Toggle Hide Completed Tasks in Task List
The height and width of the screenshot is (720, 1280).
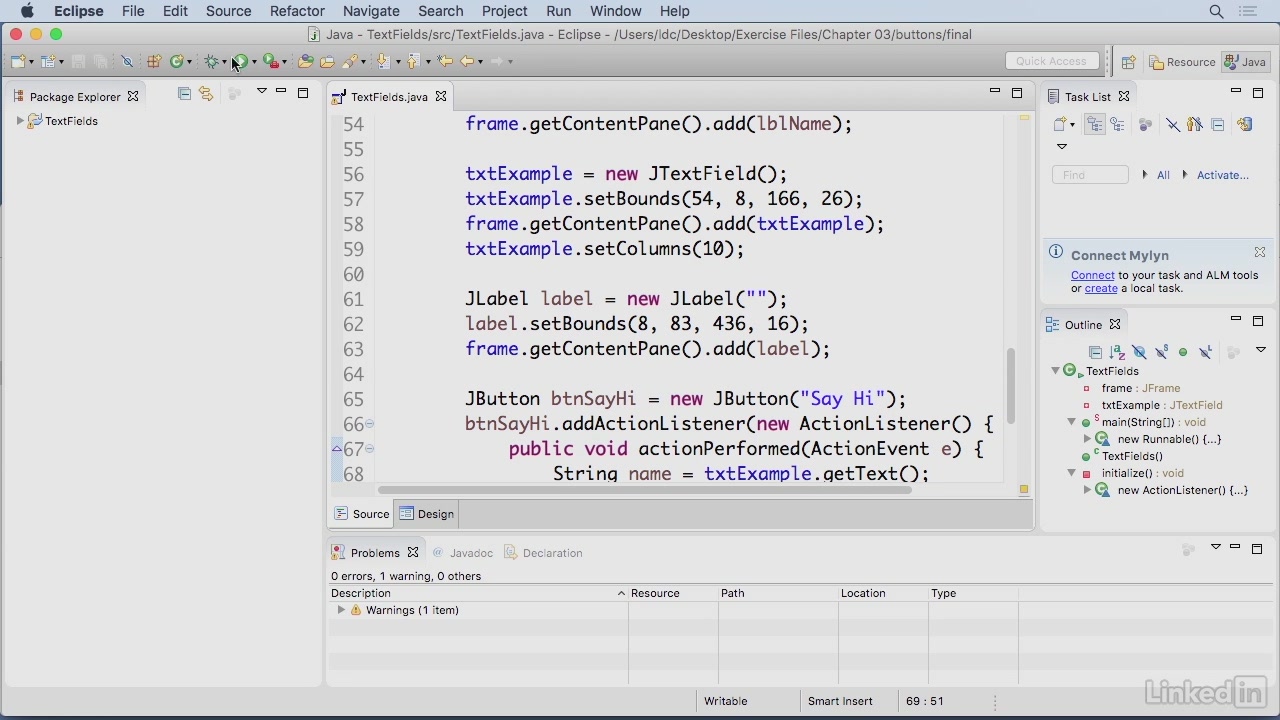point(1173,125)
